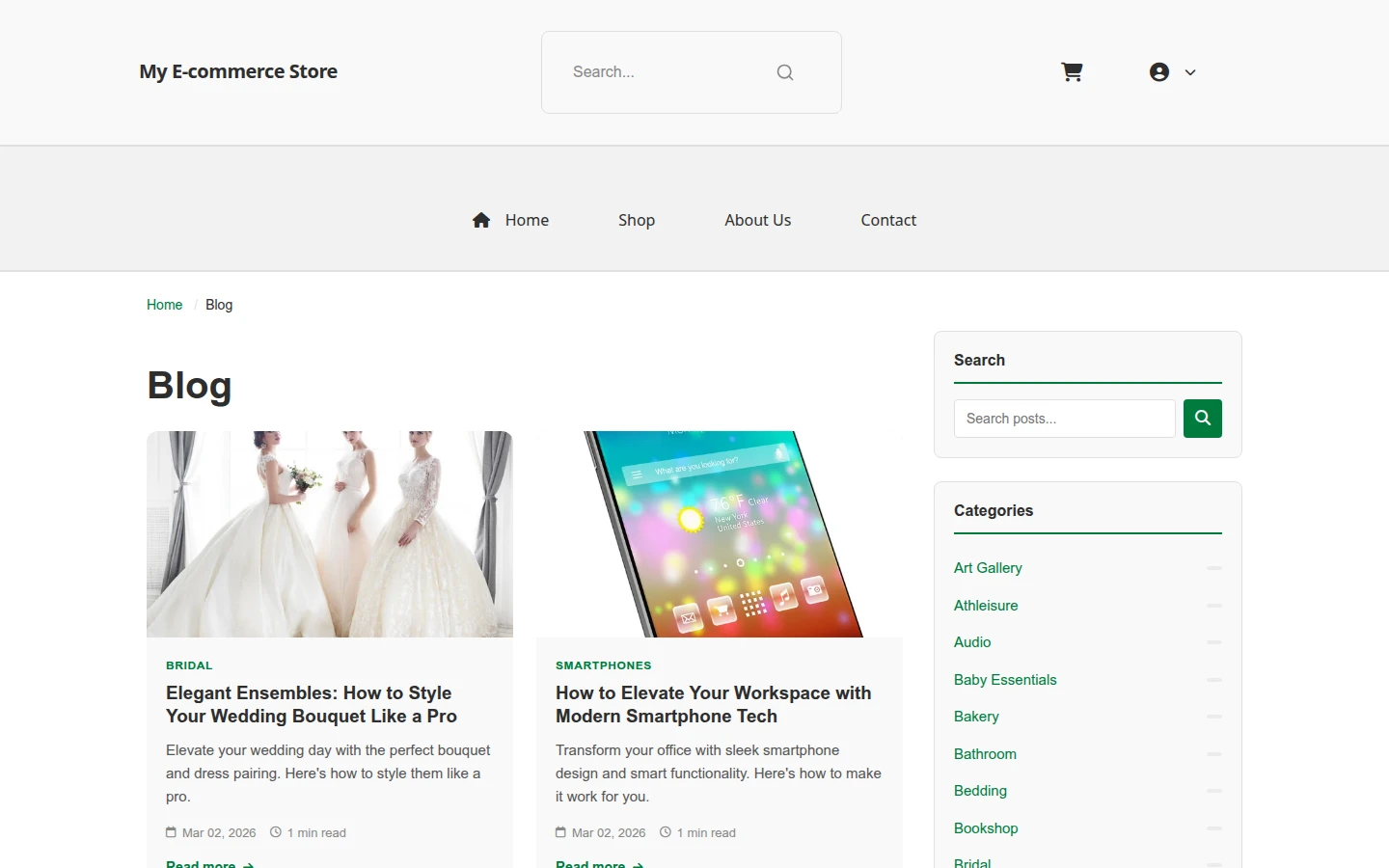The image size is (1389, 868).
Task: Open Shop from the navigation menu
Action: (x=637, y=220)
